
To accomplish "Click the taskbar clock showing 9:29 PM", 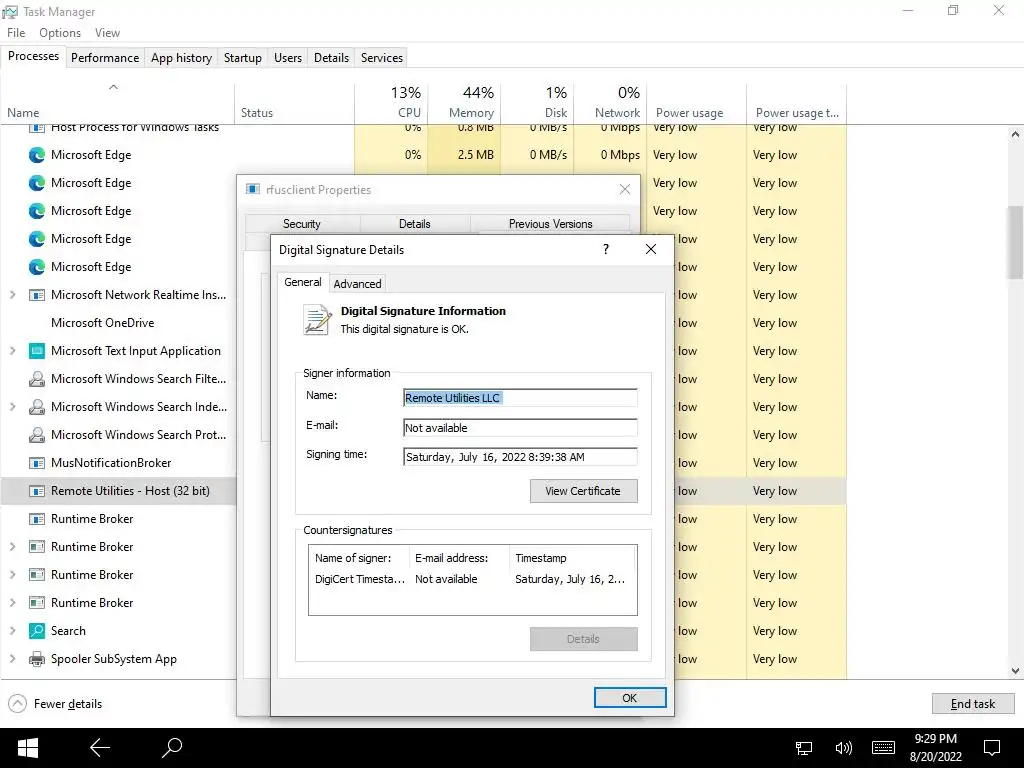I will pos(936,748).
